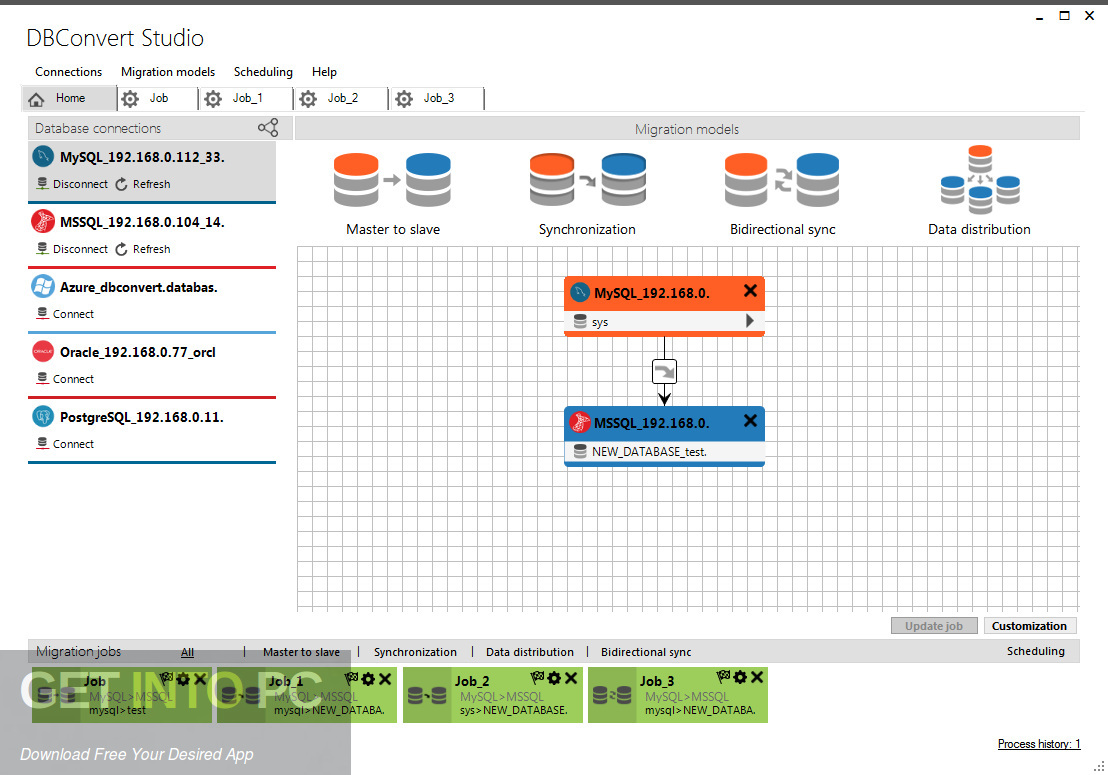
Task: Filter migration jobs by All
Action: pos(187,652)
